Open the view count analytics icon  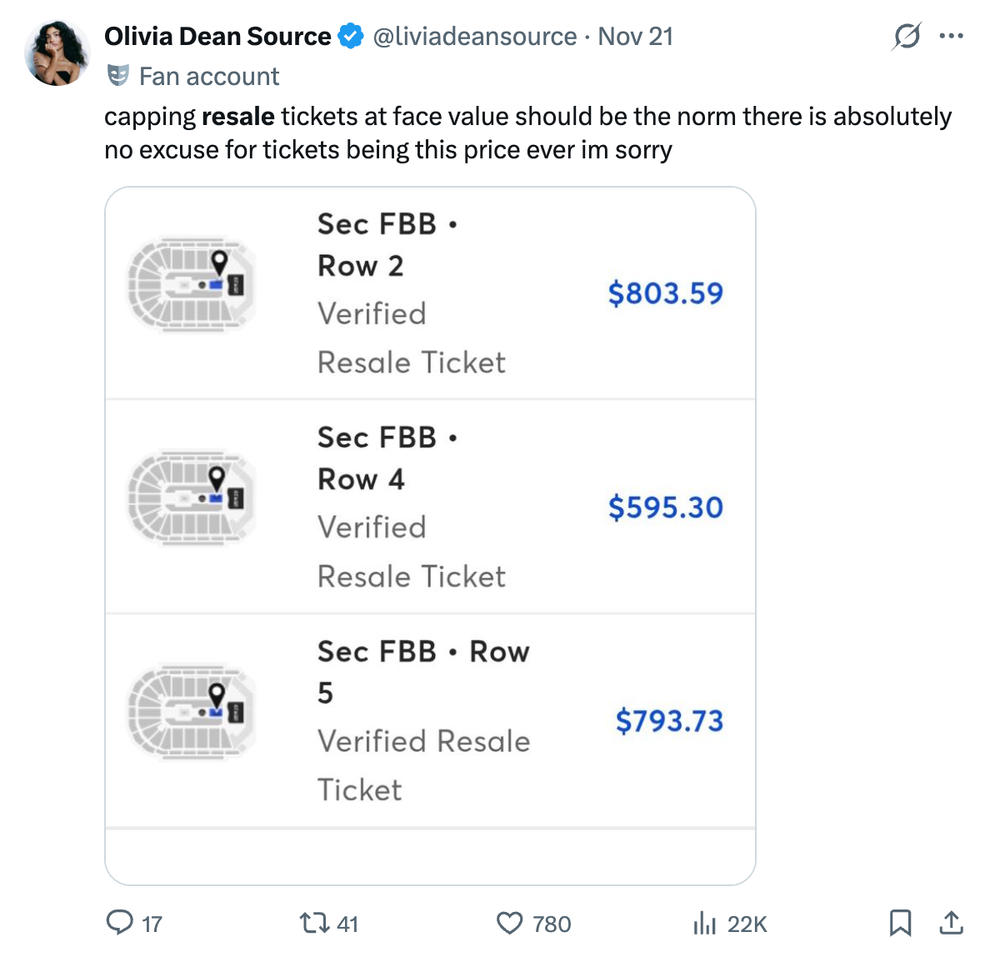click(x=701, y=924)
